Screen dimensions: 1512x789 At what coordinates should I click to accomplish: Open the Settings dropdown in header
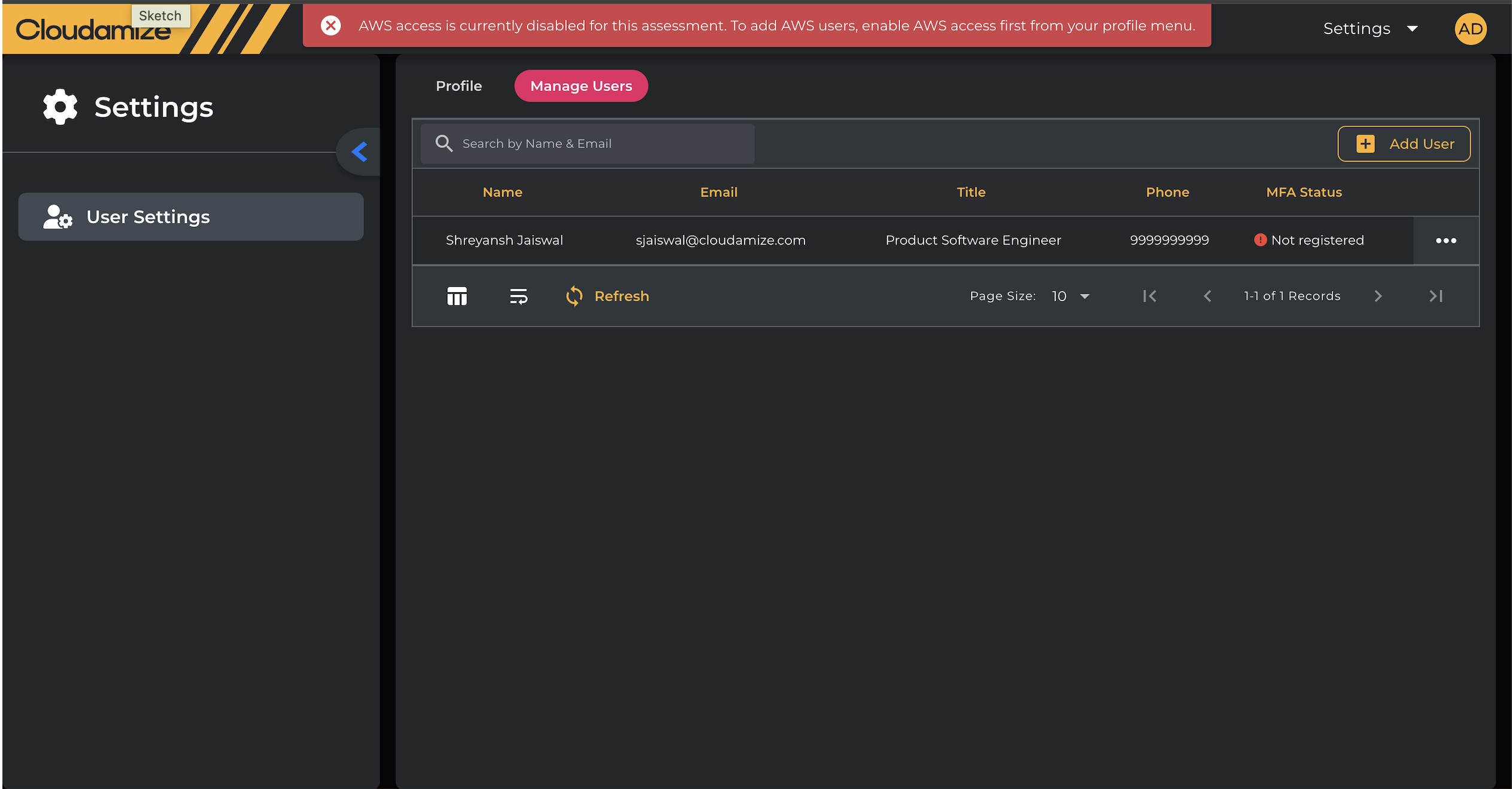point(1370,29)
